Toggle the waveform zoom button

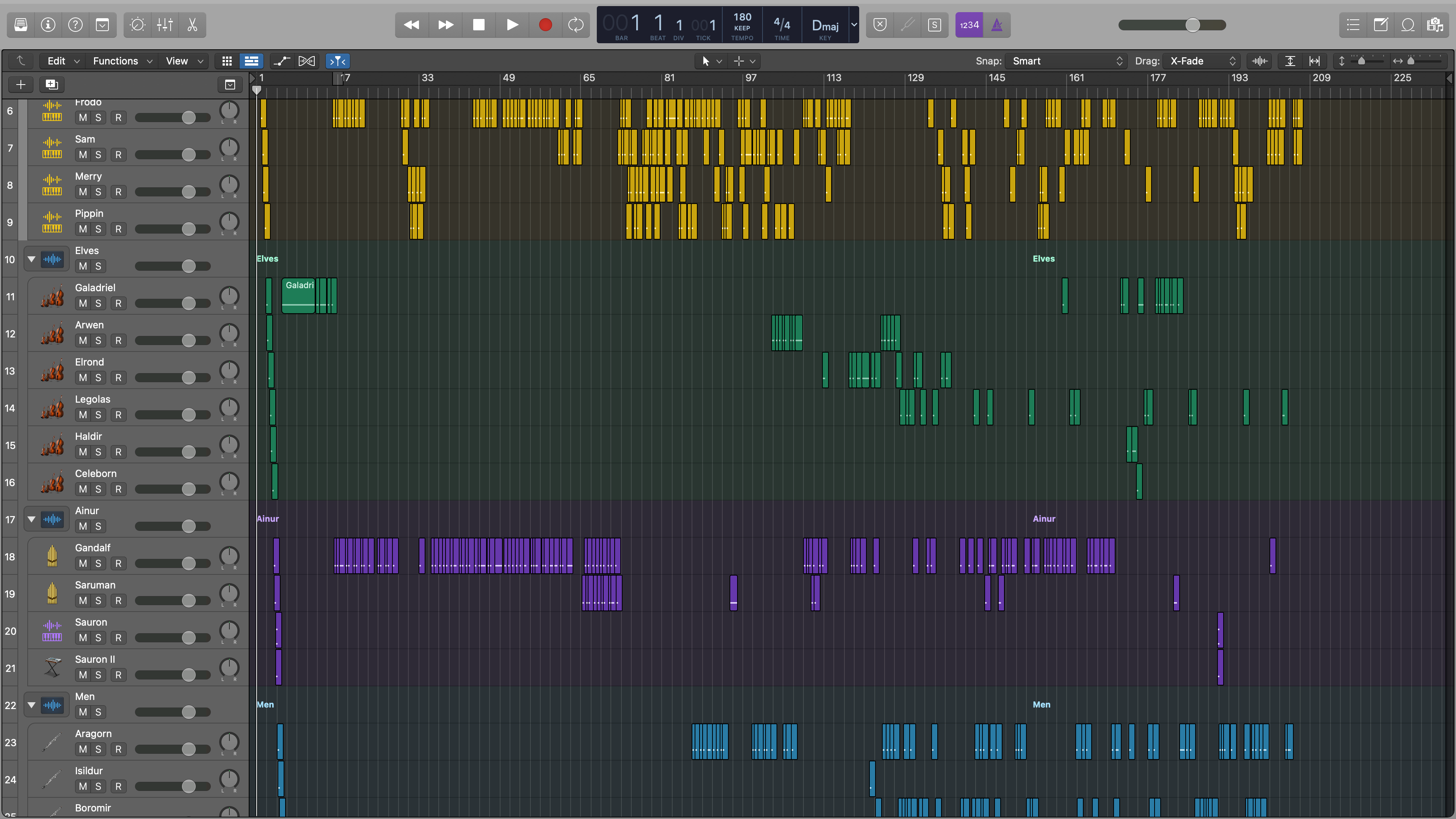click(1260, 61)
